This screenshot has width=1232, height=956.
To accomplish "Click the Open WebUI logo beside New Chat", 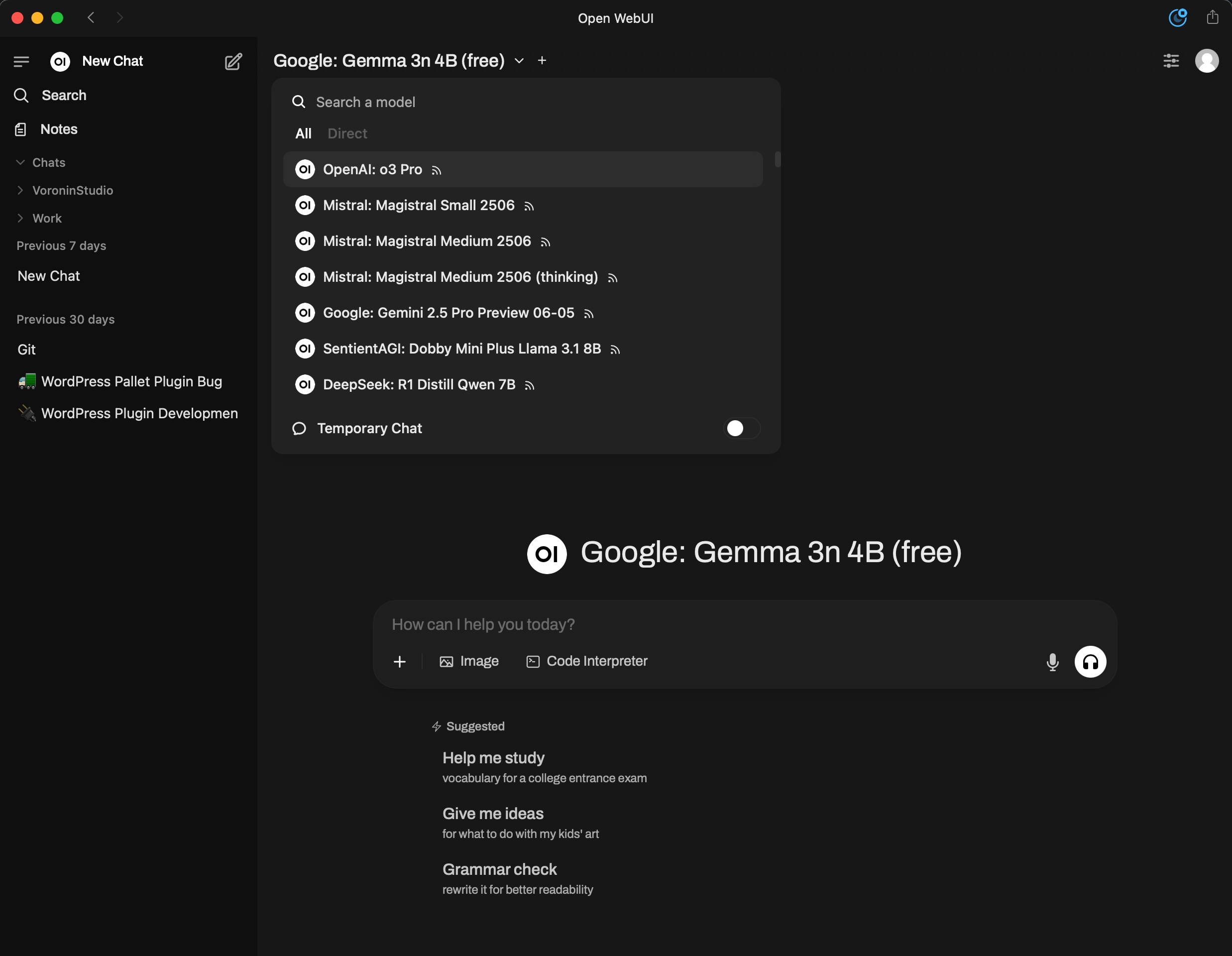I will [60, 61].
